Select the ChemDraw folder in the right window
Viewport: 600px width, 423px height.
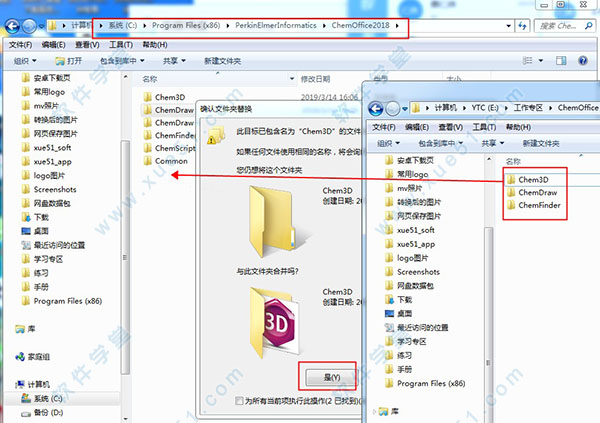pos(536,193)
